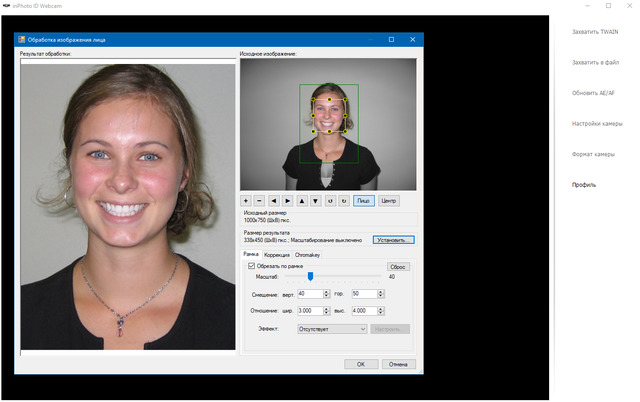Switch to the Коррекция tab
Screen dimensions: 640x402
tap(276, 255)
